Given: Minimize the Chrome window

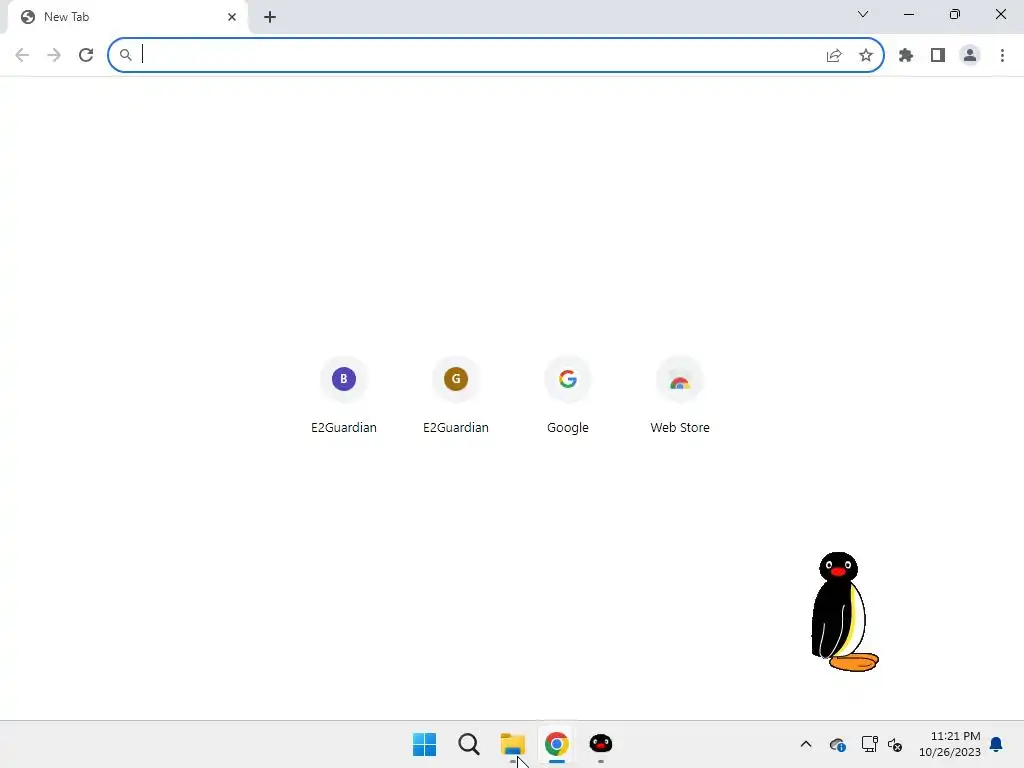Looking at the screenshot, I should coord(908,14).
